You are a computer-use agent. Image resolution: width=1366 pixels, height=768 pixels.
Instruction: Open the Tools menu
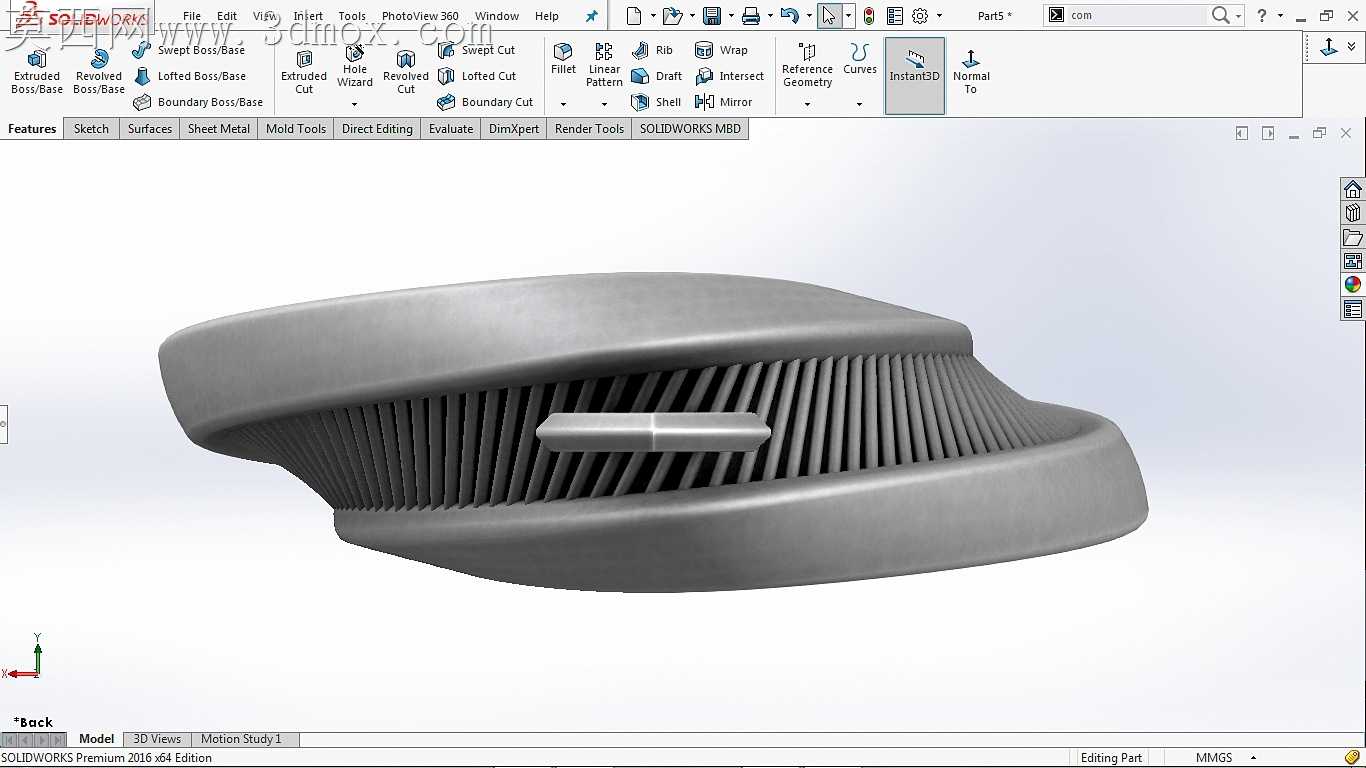point(352,16)
